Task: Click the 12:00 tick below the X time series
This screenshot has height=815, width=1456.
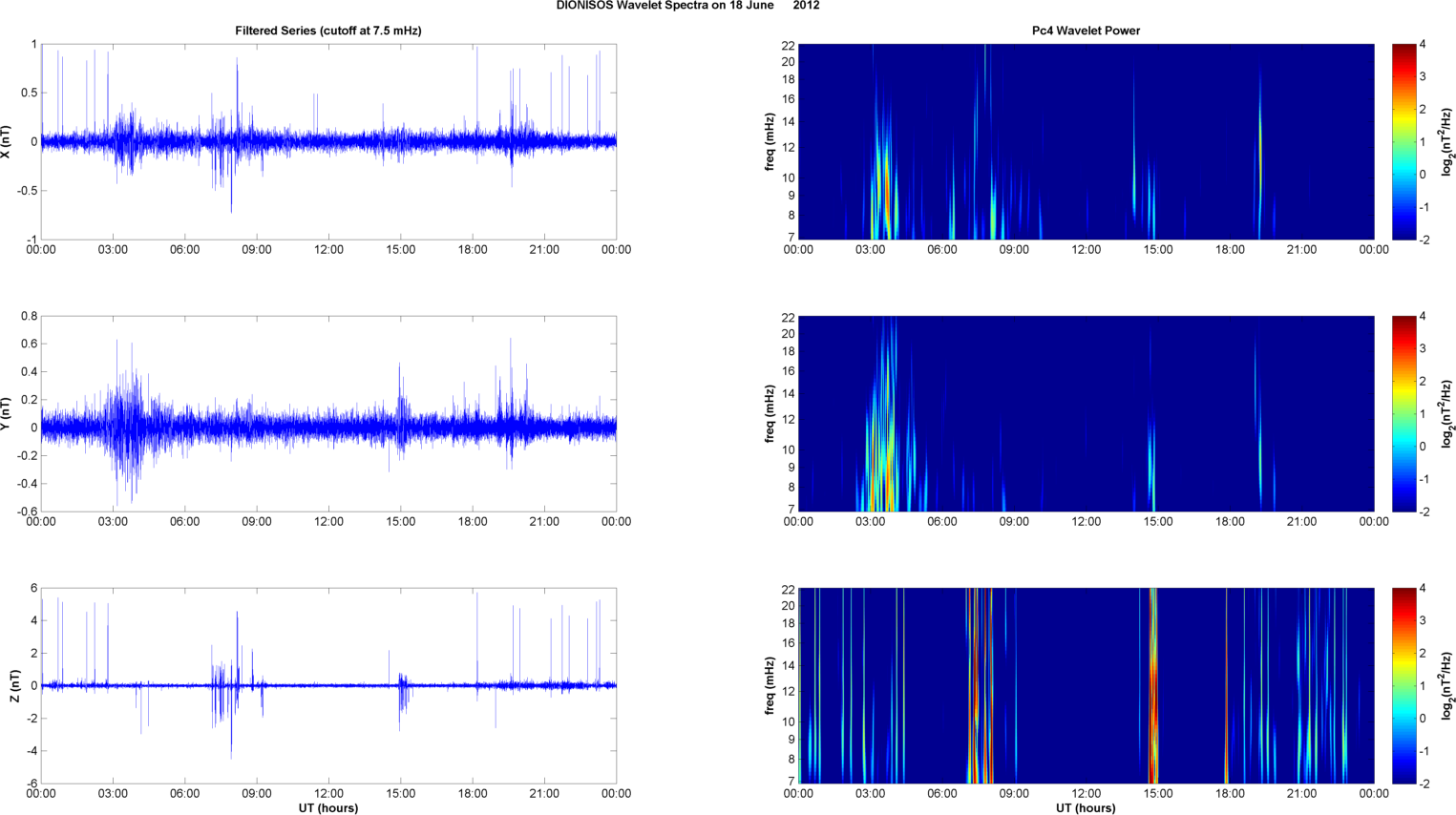Action: [x=328, y=250]
